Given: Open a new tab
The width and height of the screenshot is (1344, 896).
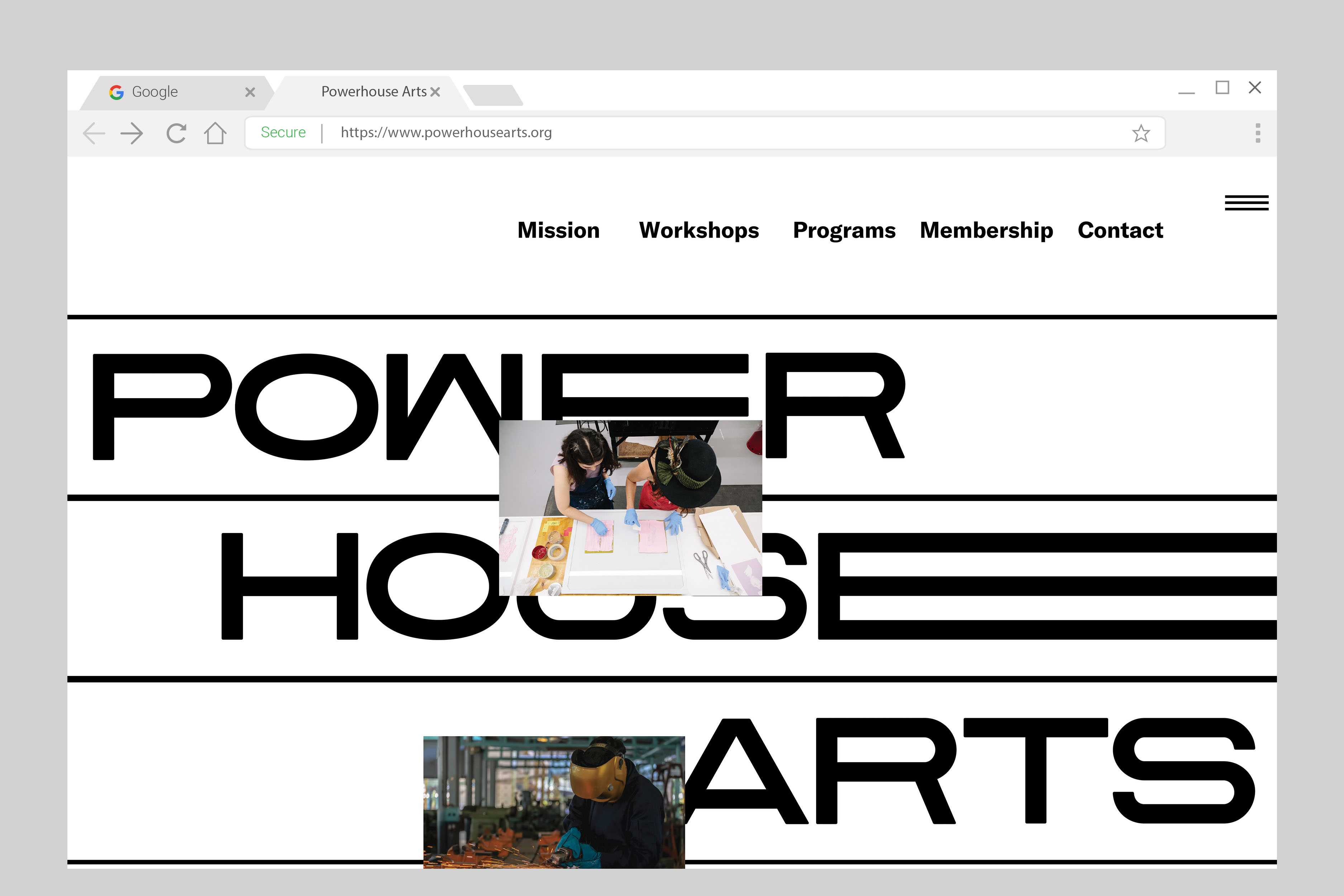Looking at the screenshot, I should (x=492, y=95).
